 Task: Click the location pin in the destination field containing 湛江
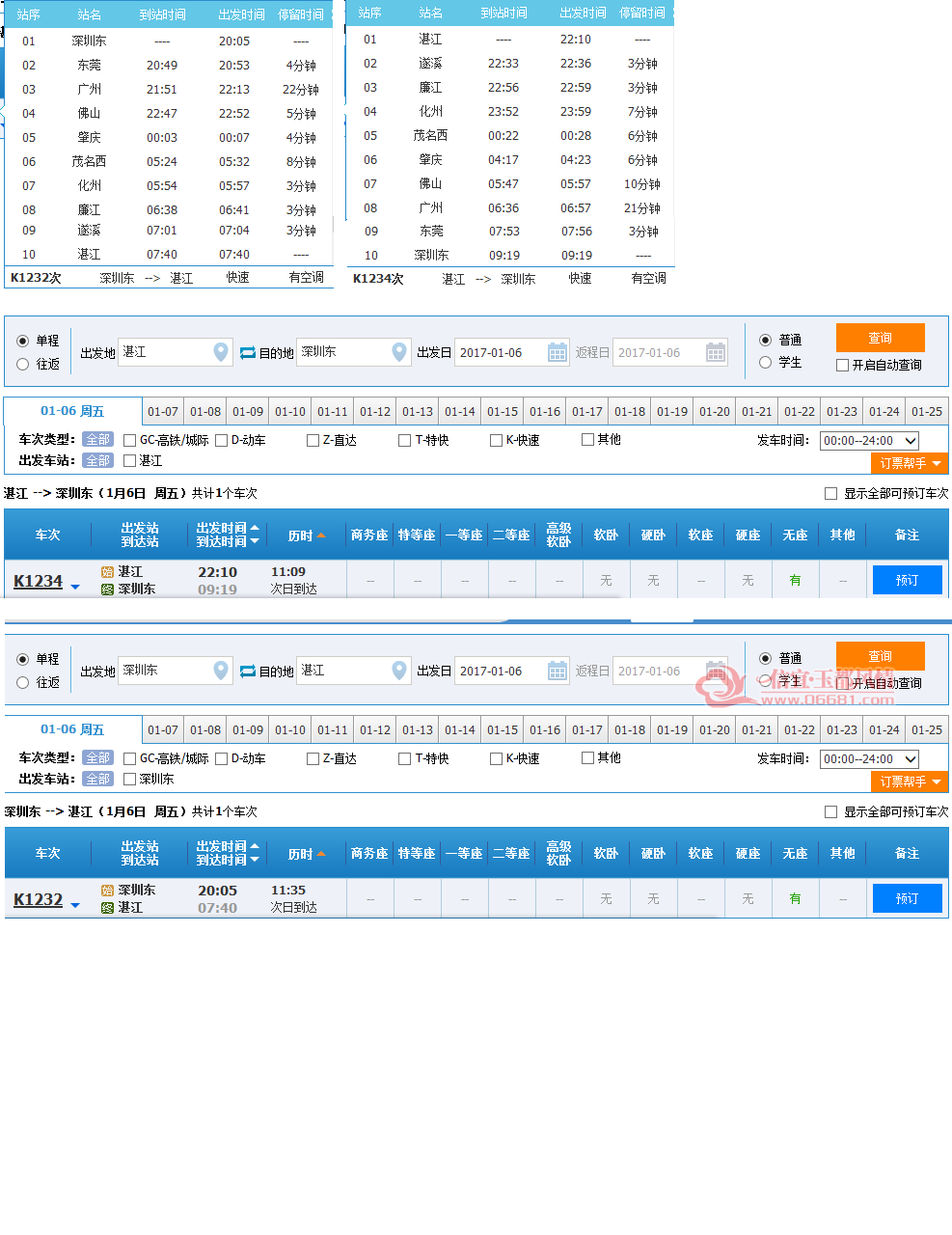click(399, 672)
